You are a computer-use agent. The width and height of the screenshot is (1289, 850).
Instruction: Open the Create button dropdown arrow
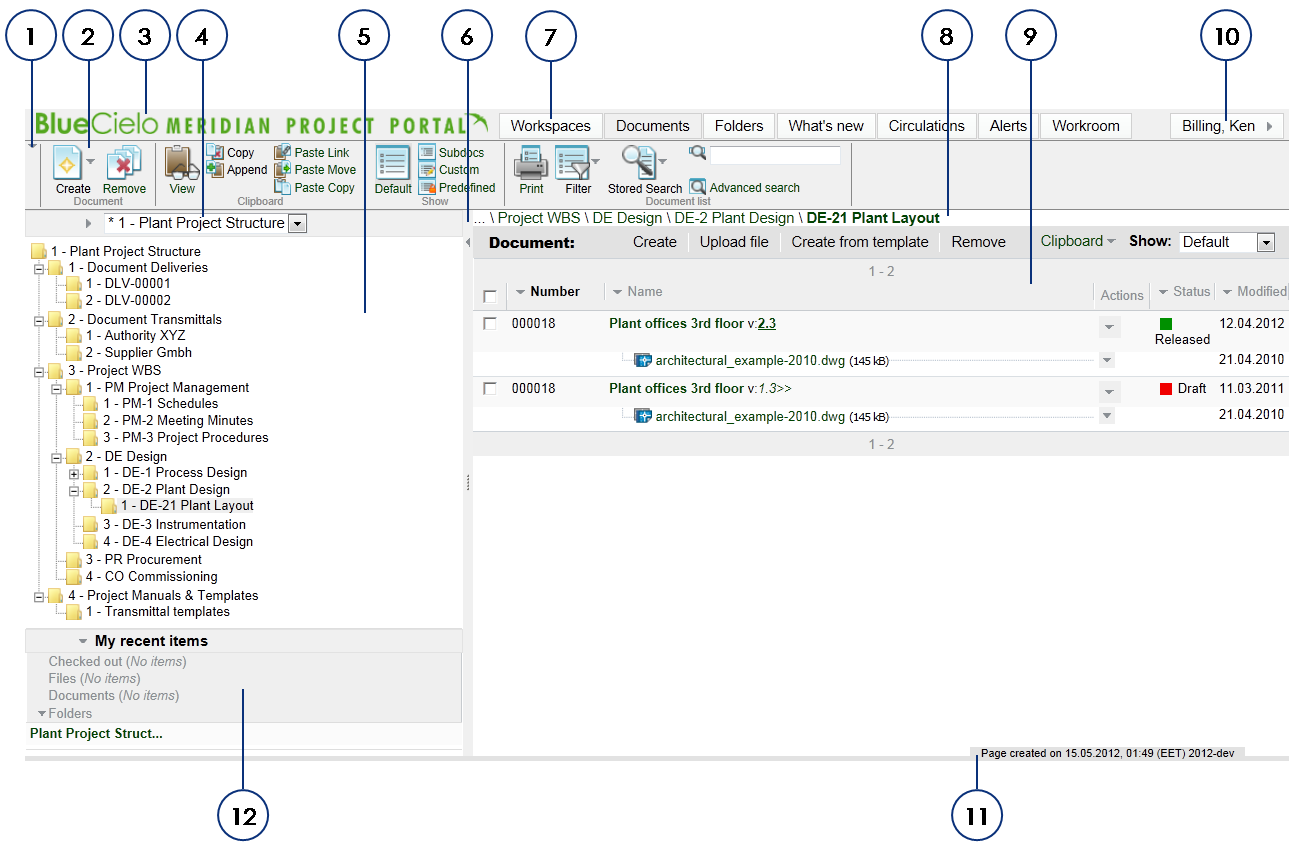[x=89, y=161]
